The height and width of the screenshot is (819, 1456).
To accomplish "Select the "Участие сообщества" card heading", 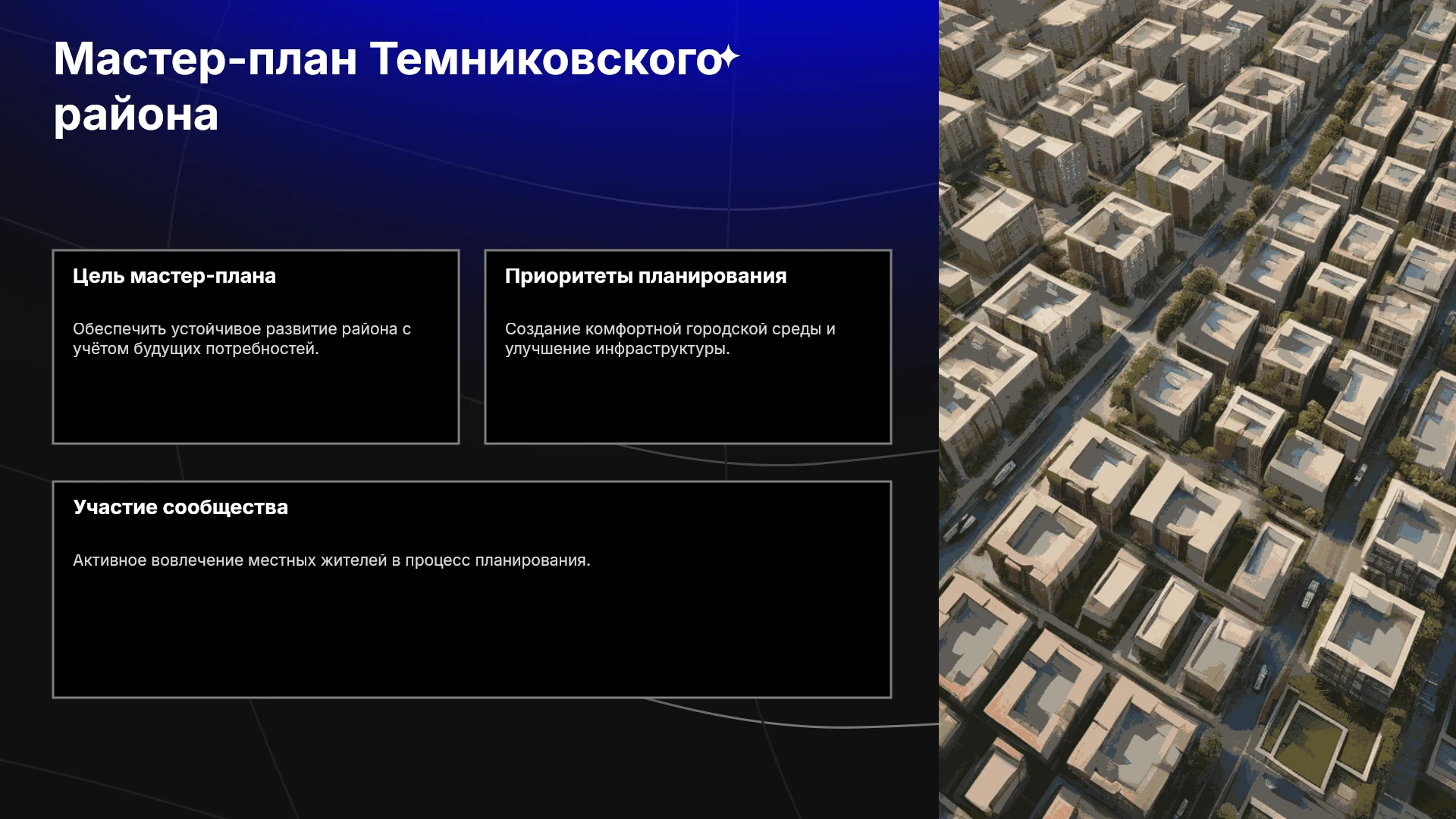I will (x=180, y=507).
